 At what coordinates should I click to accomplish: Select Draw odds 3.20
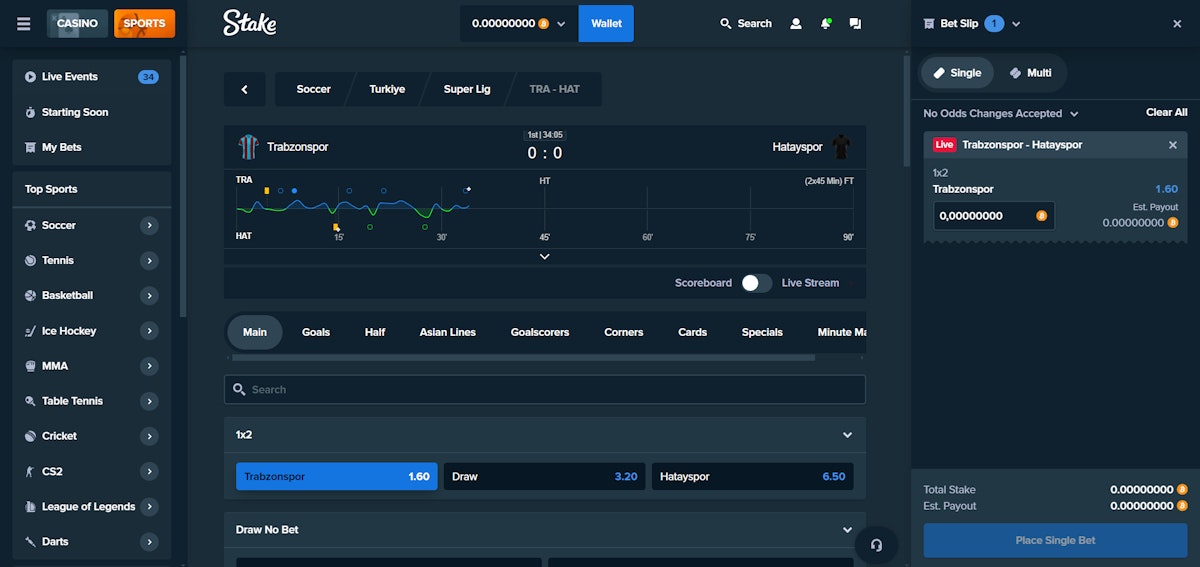coord(544,477)
